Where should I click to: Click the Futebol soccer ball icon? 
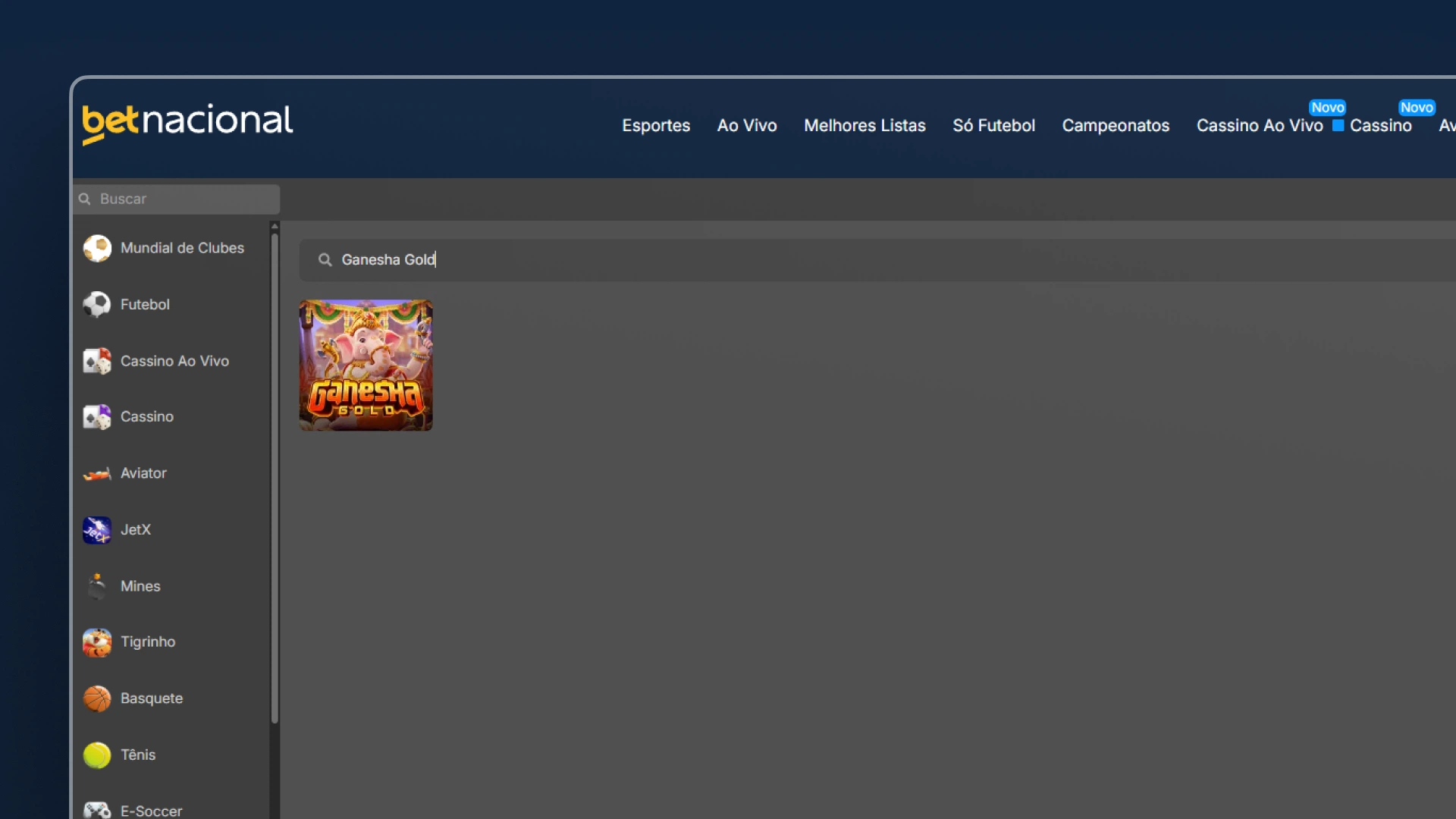point(97,304)
